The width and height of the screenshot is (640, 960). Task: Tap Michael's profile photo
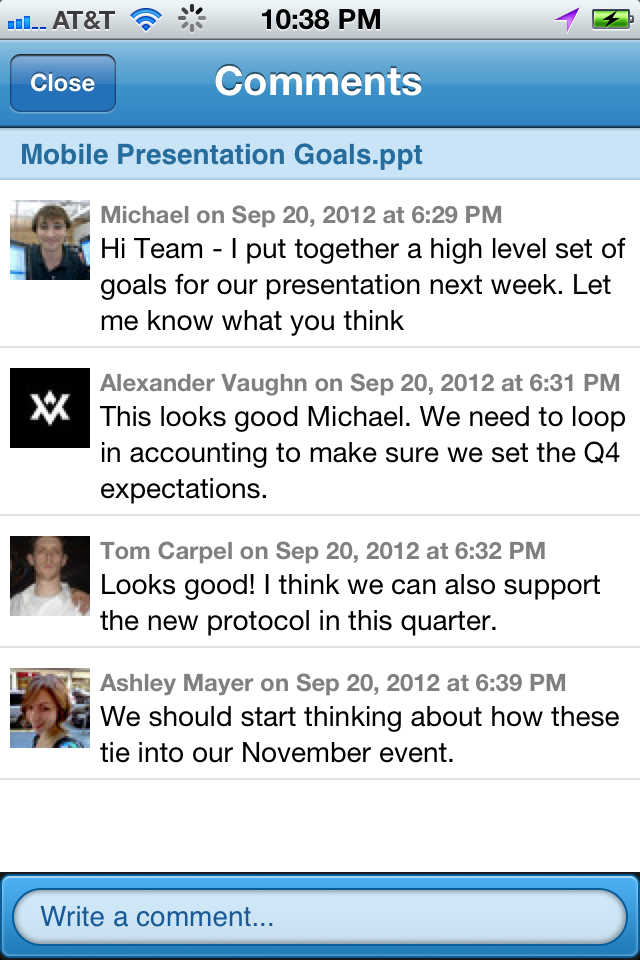[50, 240]
